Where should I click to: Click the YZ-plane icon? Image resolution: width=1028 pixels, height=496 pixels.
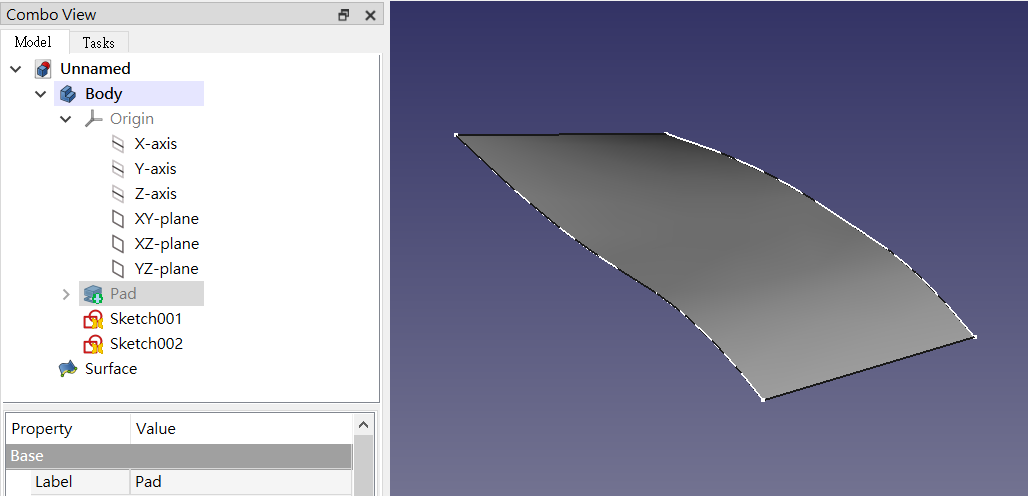[x=118, y=269]
